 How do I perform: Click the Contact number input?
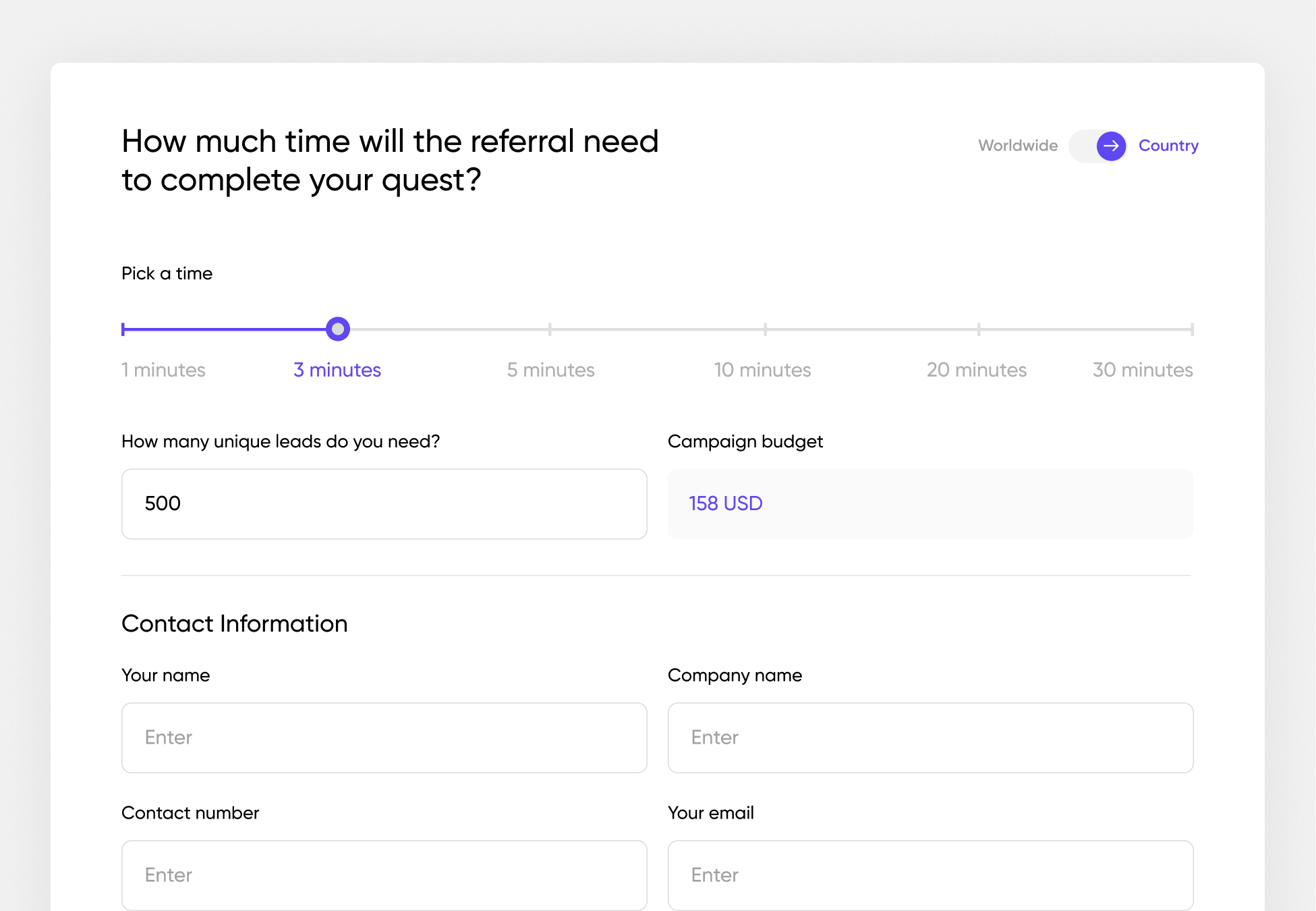384,875
